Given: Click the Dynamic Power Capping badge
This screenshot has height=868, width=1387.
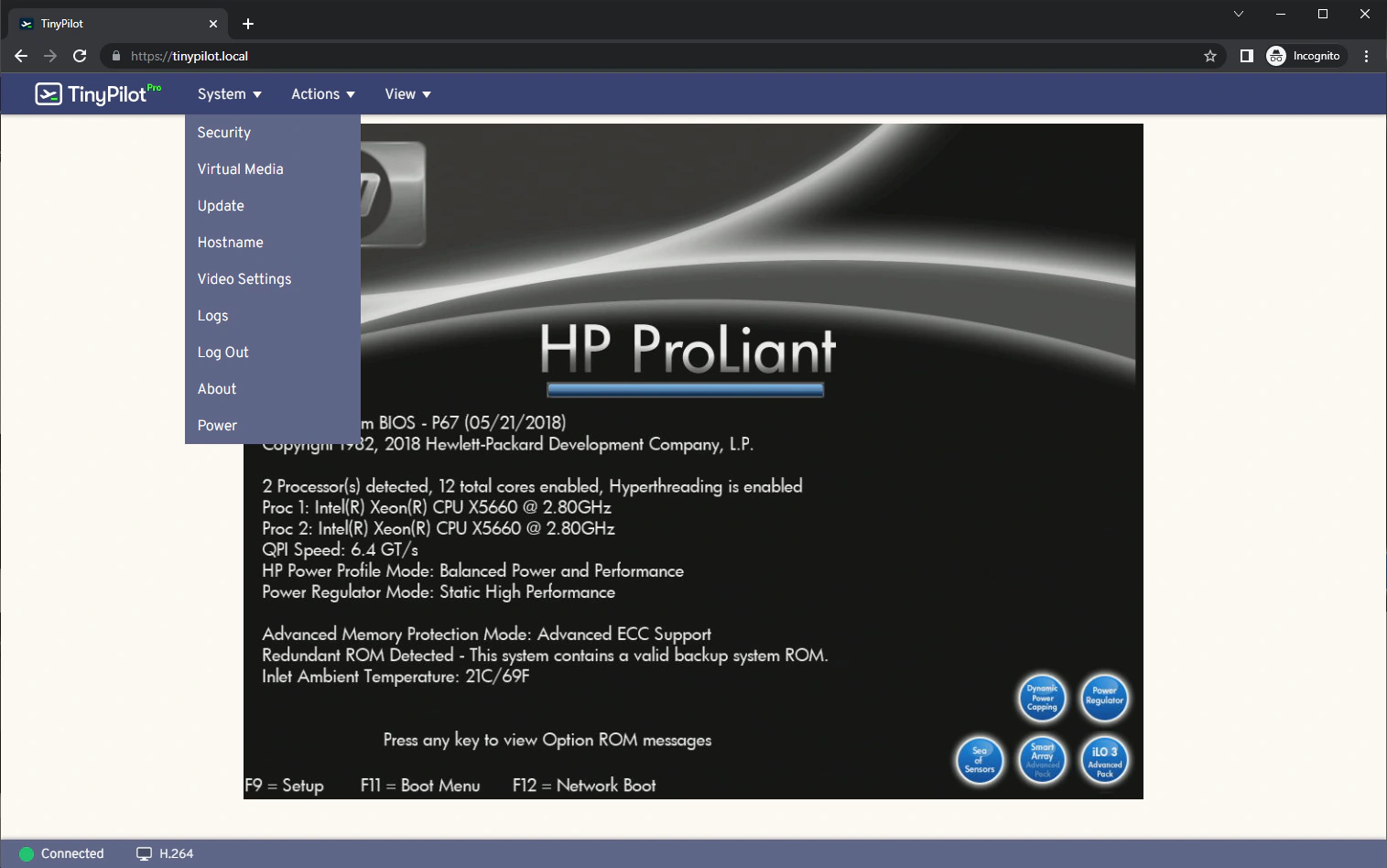Looking at the screenshot, I should [1042, 698].
